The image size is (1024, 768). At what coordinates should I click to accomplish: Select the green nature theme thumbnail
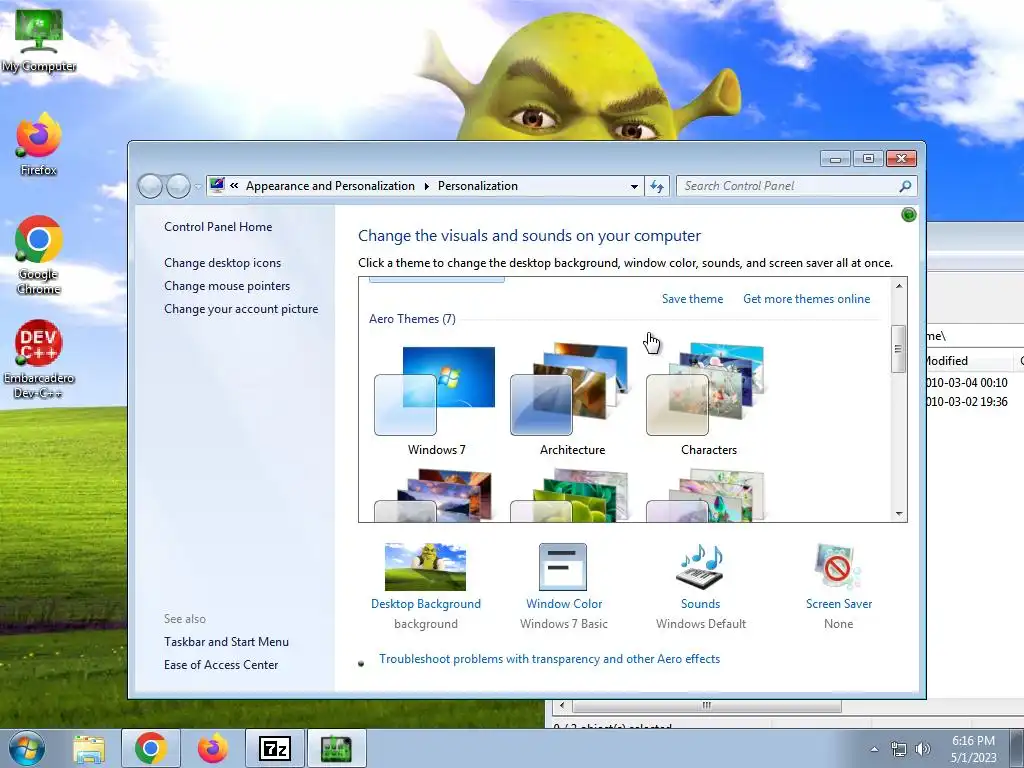pos(571,495)
